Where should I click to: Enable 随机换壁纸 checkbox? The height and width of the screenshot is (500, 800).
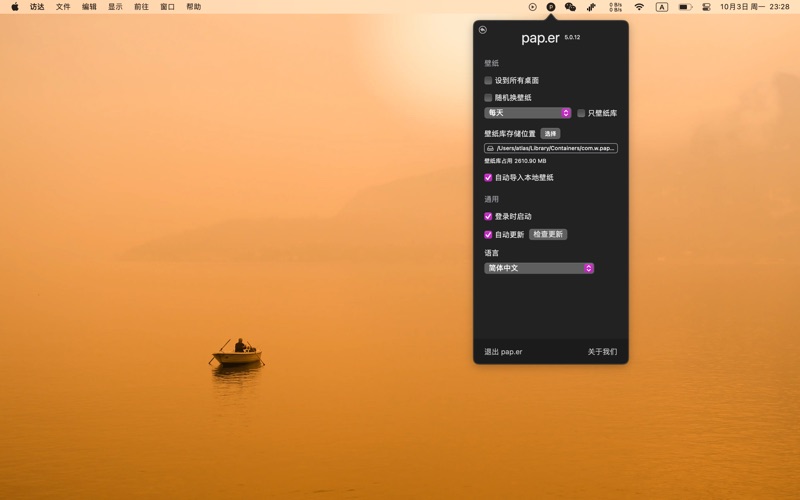click(x=488, y=97)
